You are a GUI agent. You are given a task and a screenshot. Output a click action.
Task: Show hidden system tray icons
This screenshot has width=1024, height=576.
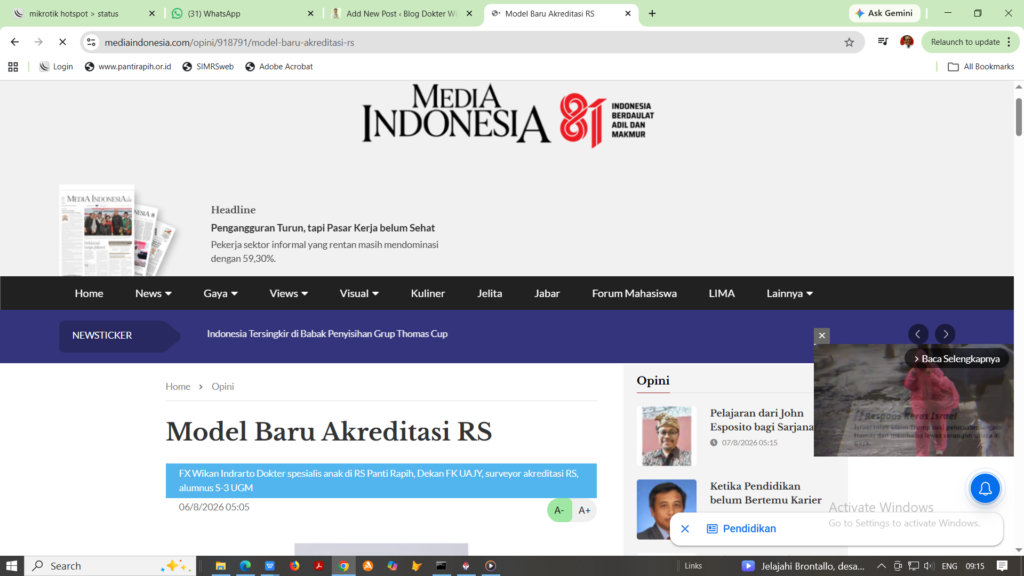click(x=881, y=566)
